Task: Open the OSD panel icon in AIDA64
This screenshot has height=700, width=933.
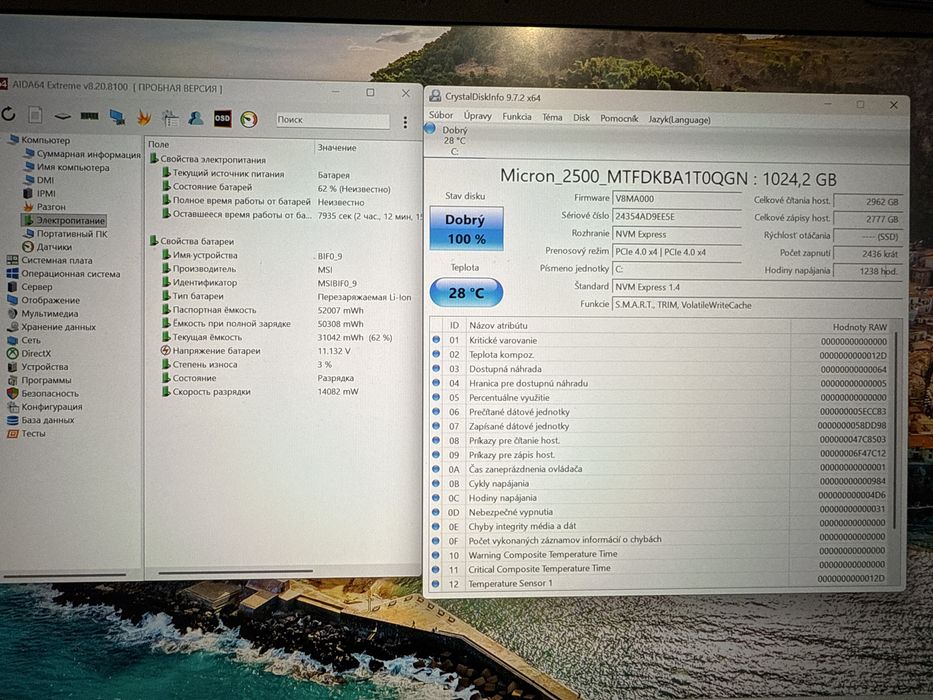Action: click(223, 118)
